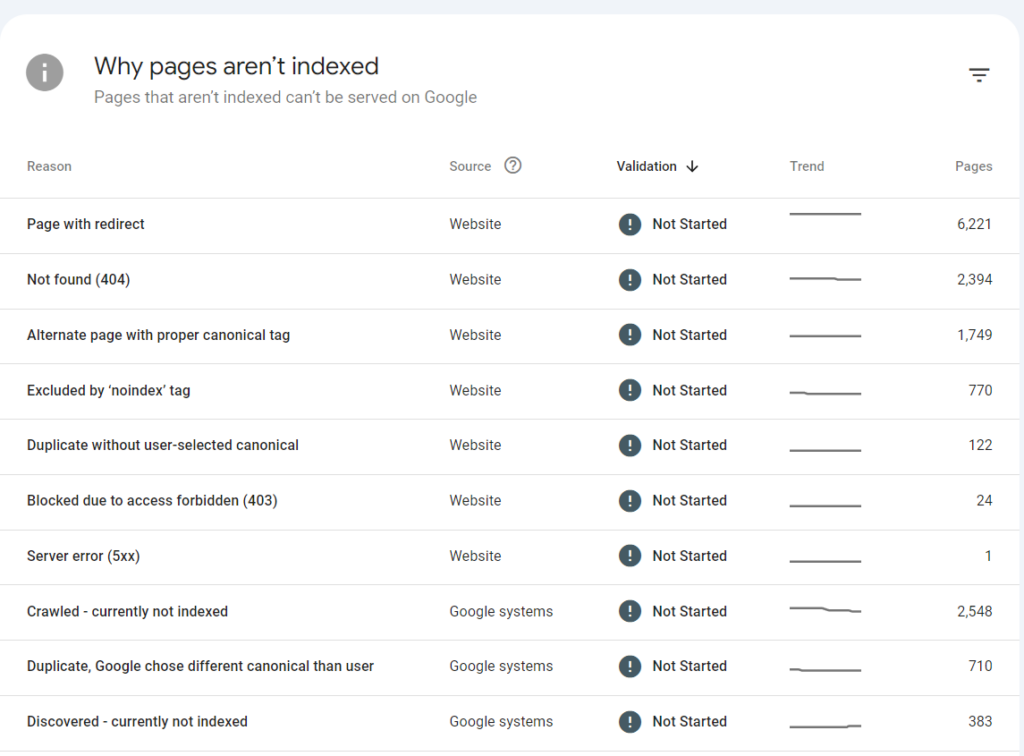Open Duplicate without user-selected canonical
The width and height of the screenshot is (1024, 756).
tap(163, 445)
